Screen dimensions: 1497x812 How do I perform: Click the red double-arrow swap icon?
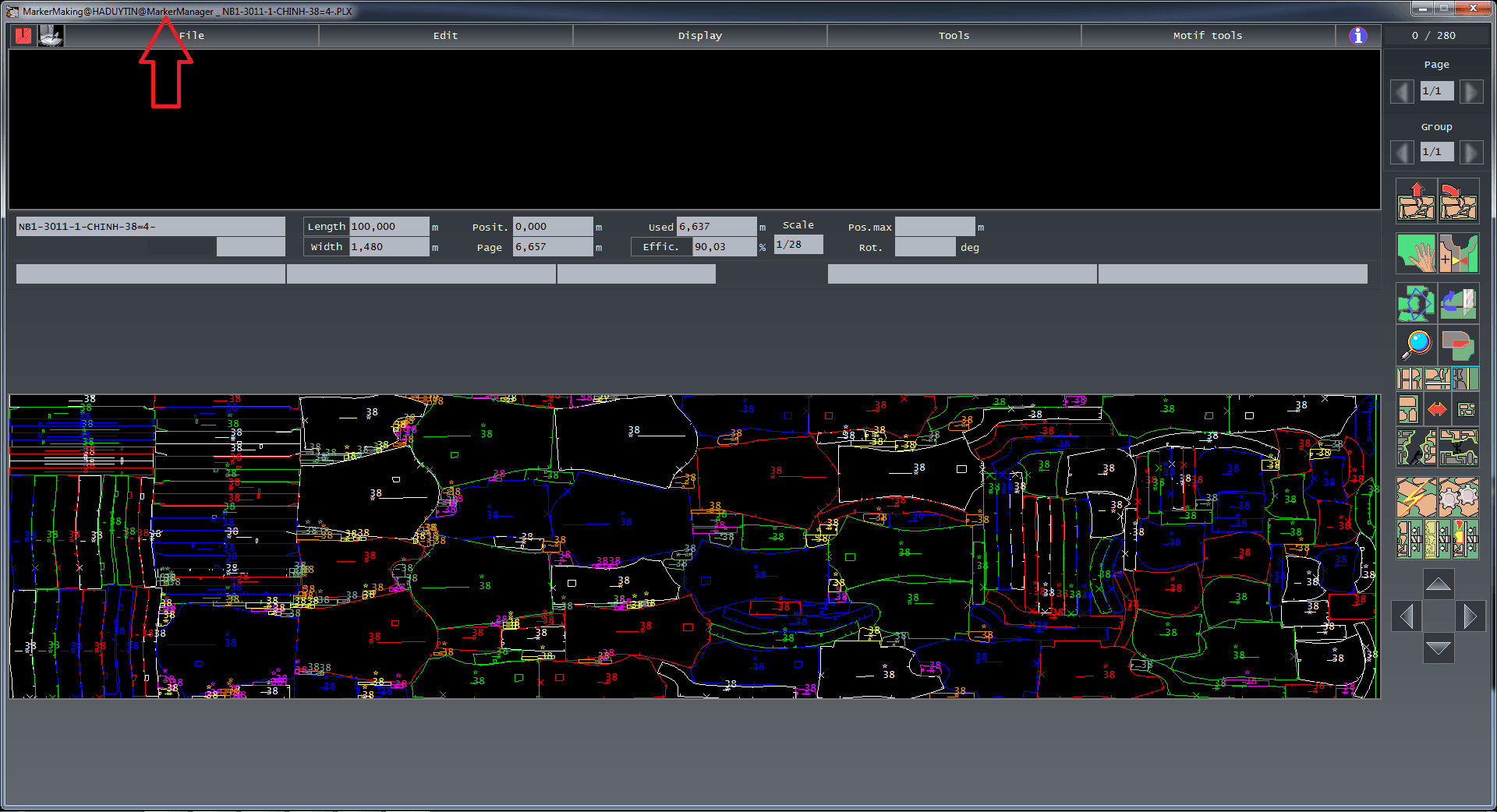point(1437,409)
